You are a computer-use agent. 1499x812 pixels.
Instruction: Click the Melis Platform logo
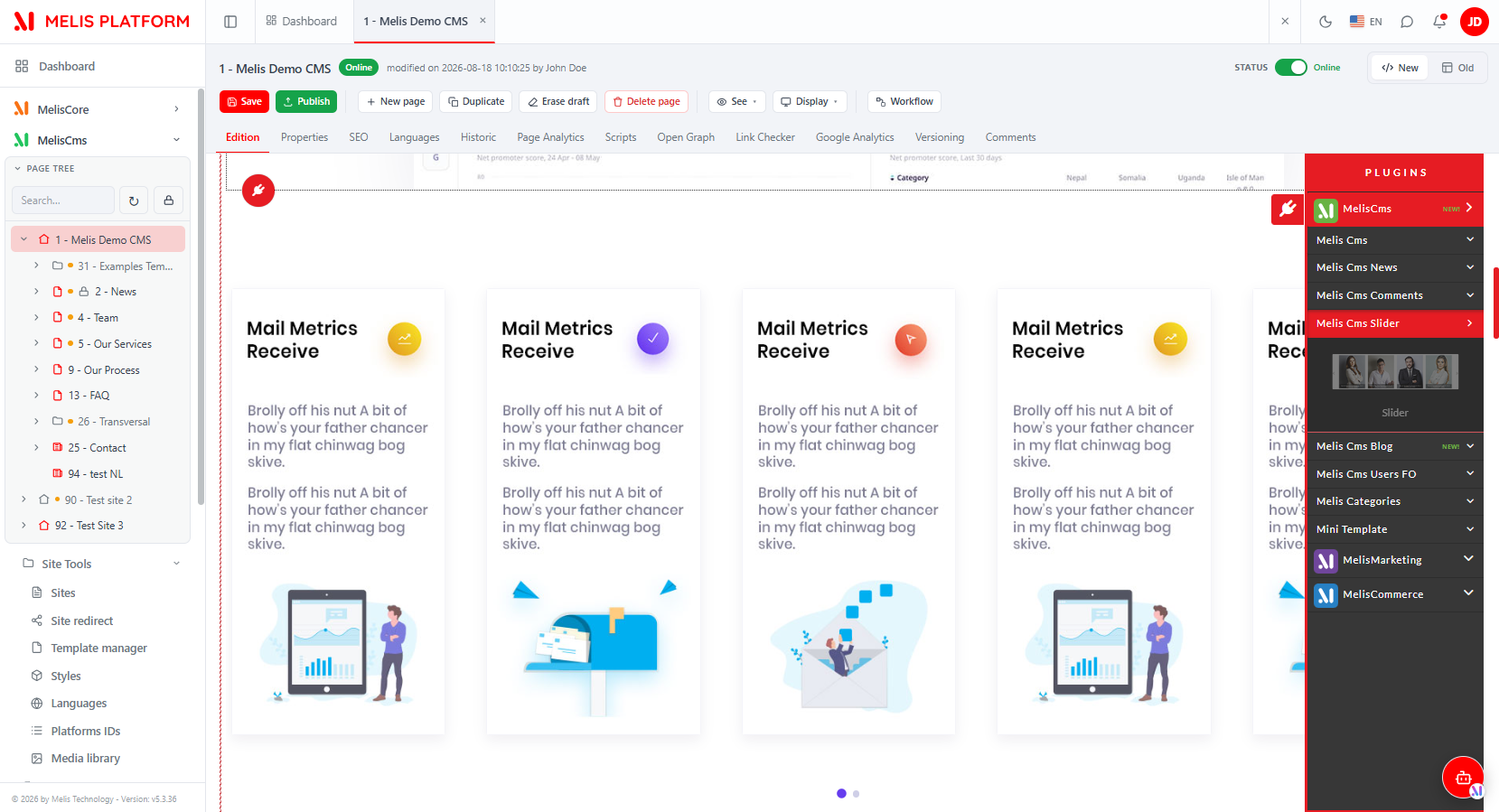coord(102,22)
